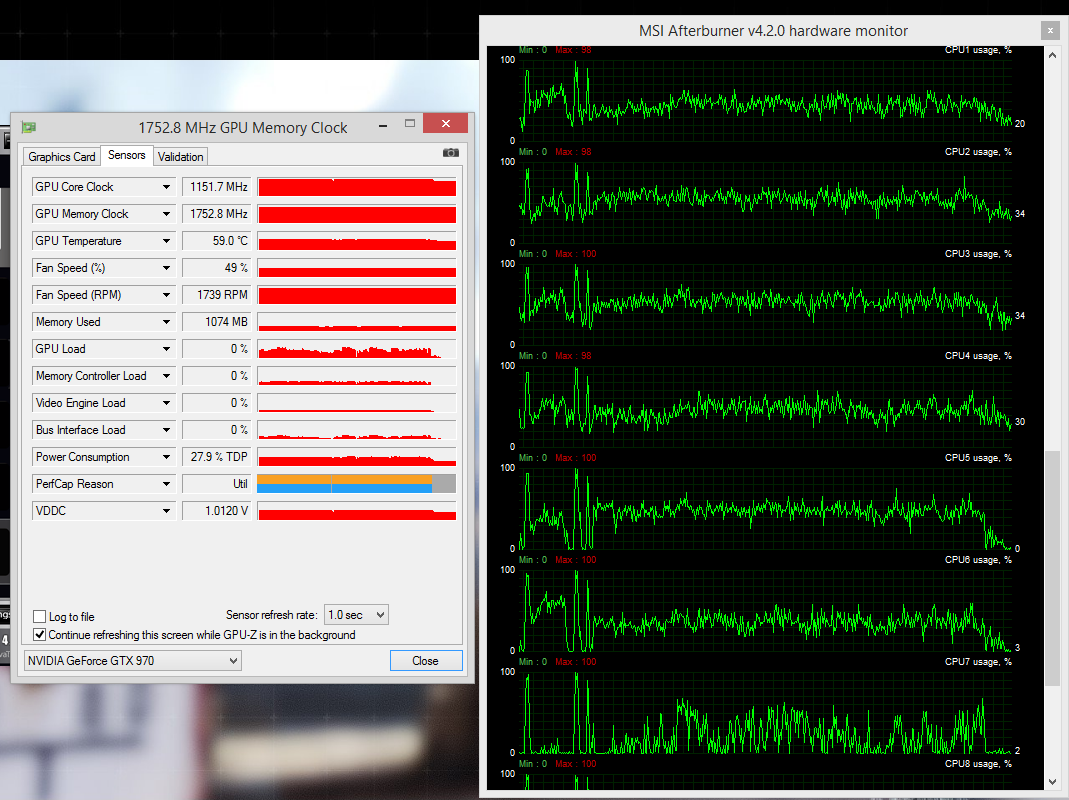Click the CPU6 usage graph in Afterburner
Image resolution: width=1069 pixels, height=800 pixels.
[x=766, y=610]
